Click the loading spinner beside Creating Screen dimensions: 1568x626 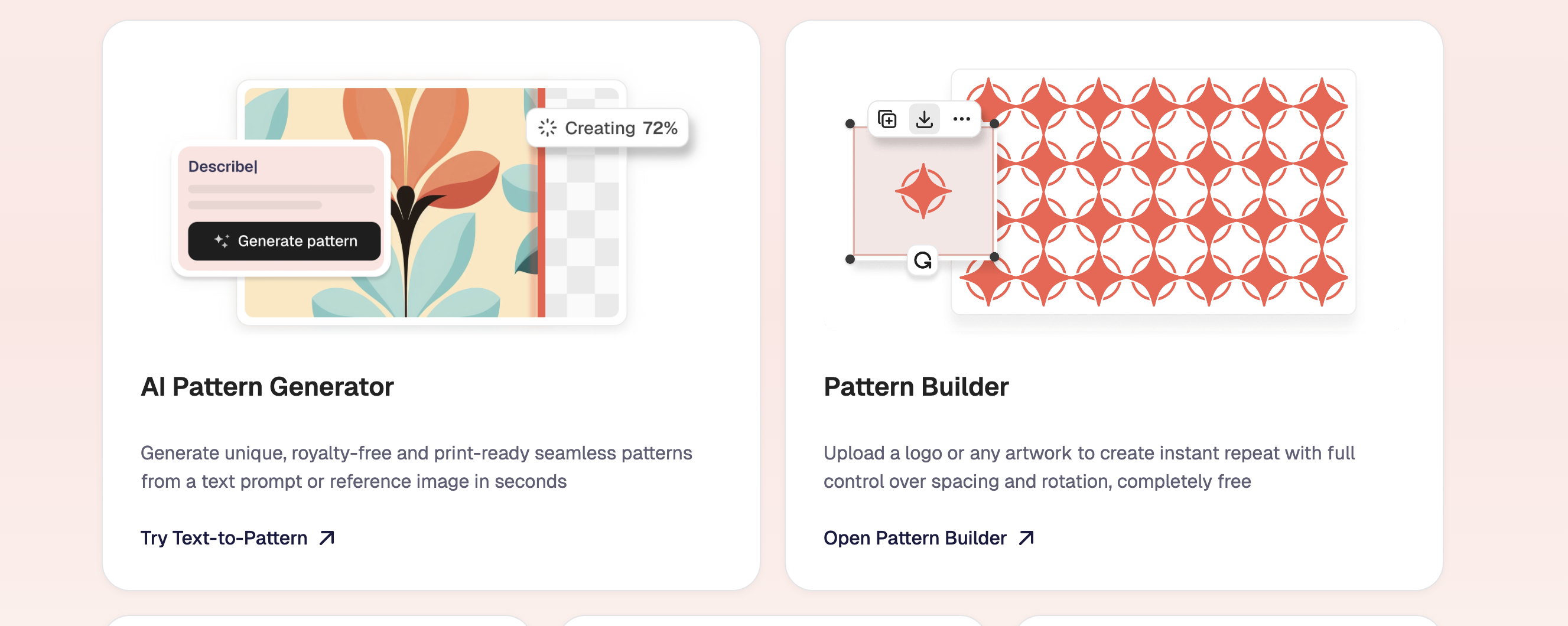547,128
